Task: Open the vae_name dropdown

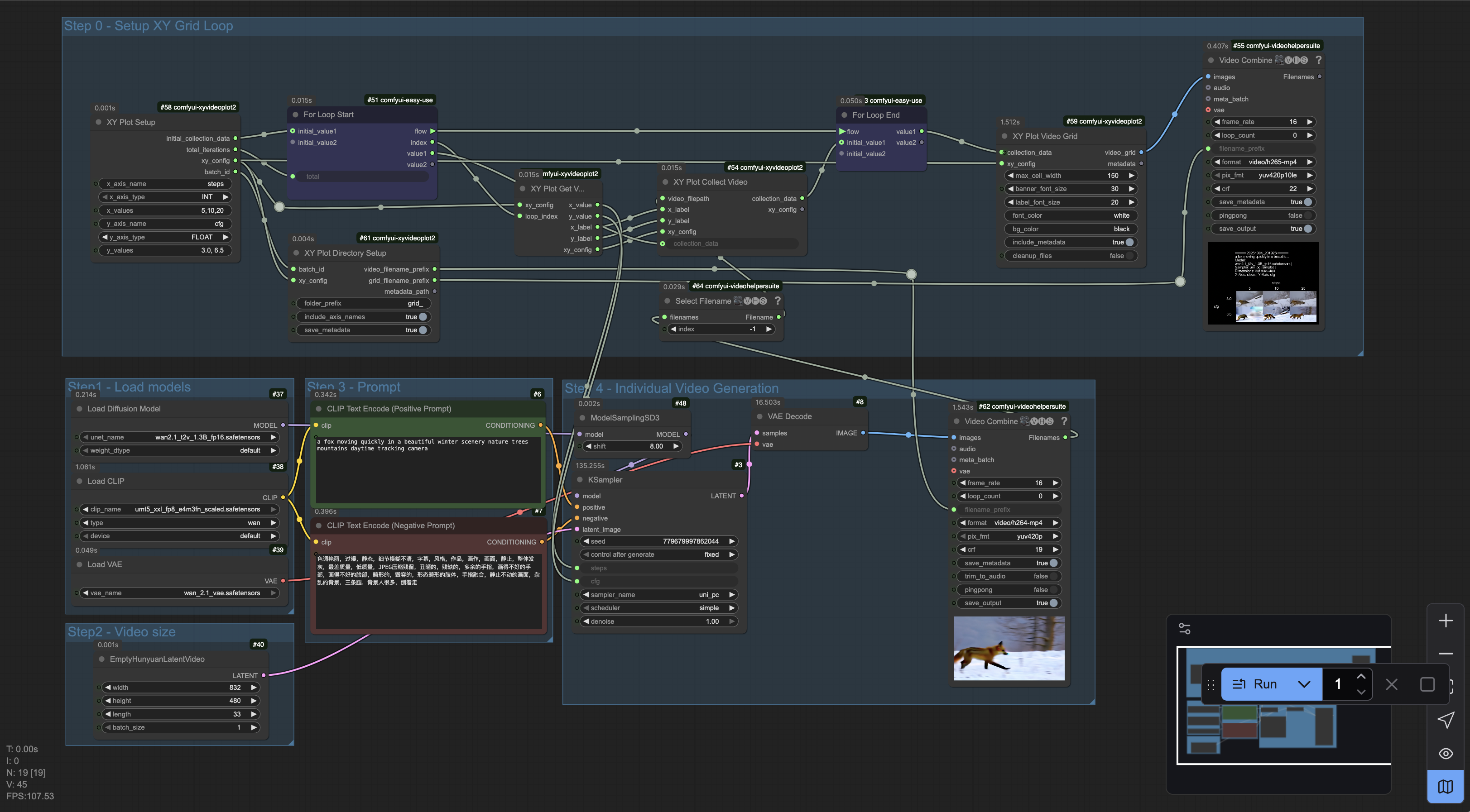Action: coord(180,593)
